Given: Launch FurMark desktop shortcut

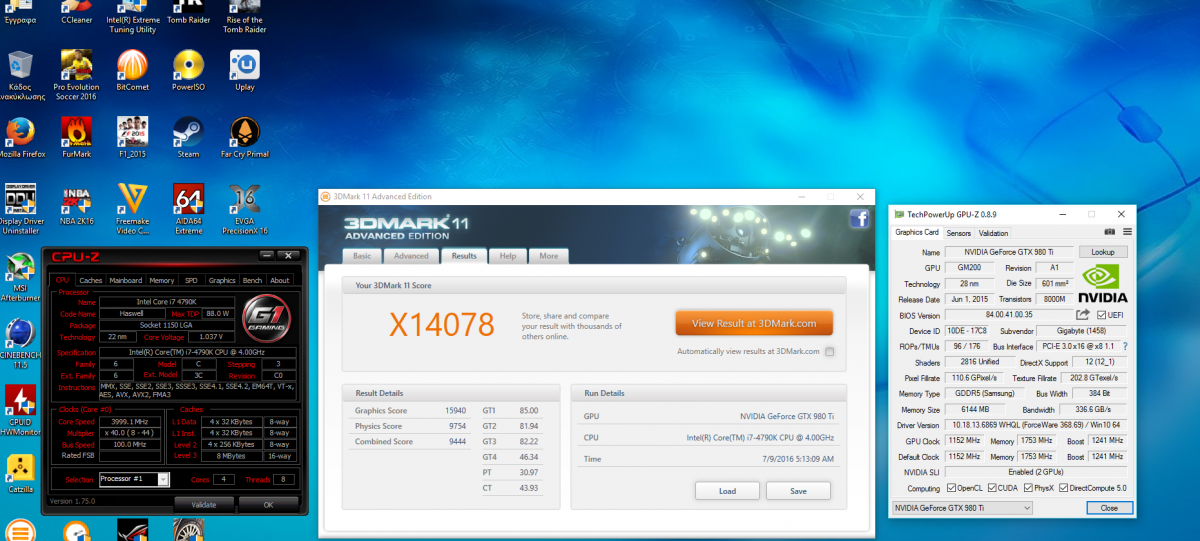Looking at the screenshot, I should coord(75,132).
